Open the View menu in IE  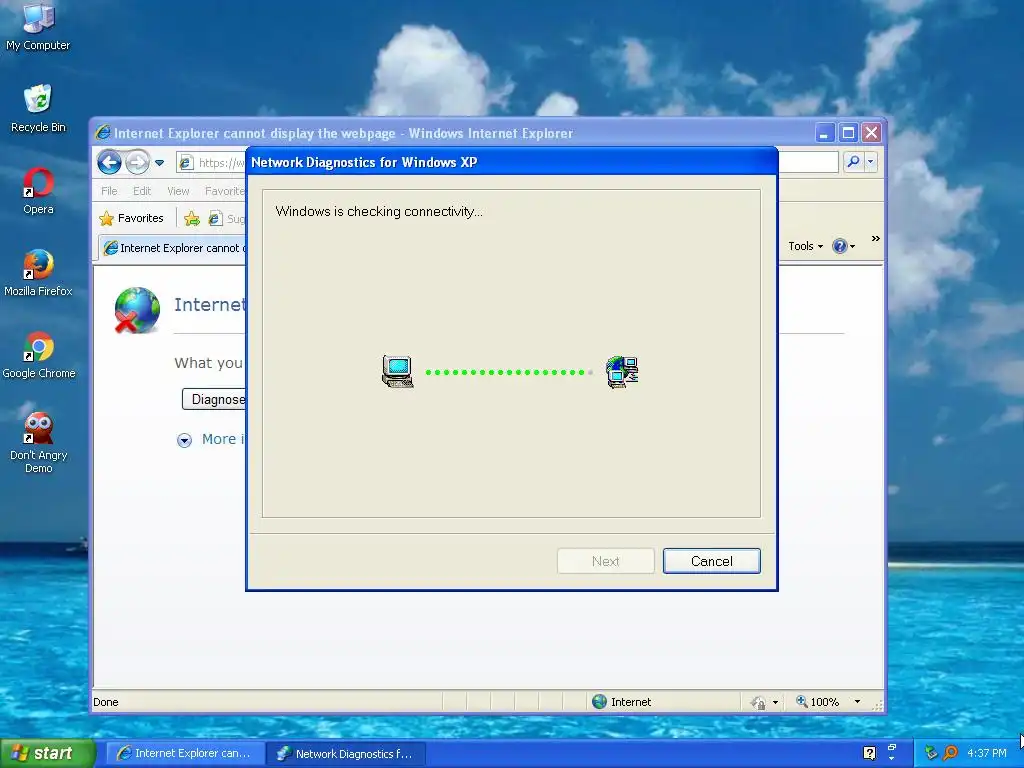[178, 191]
